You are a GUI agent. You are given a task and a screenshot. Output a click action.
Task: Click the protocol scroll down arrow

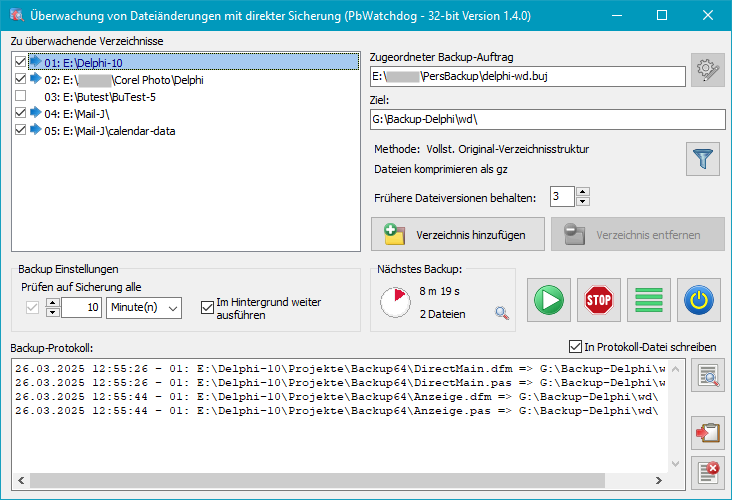click(x=675, y=464)
